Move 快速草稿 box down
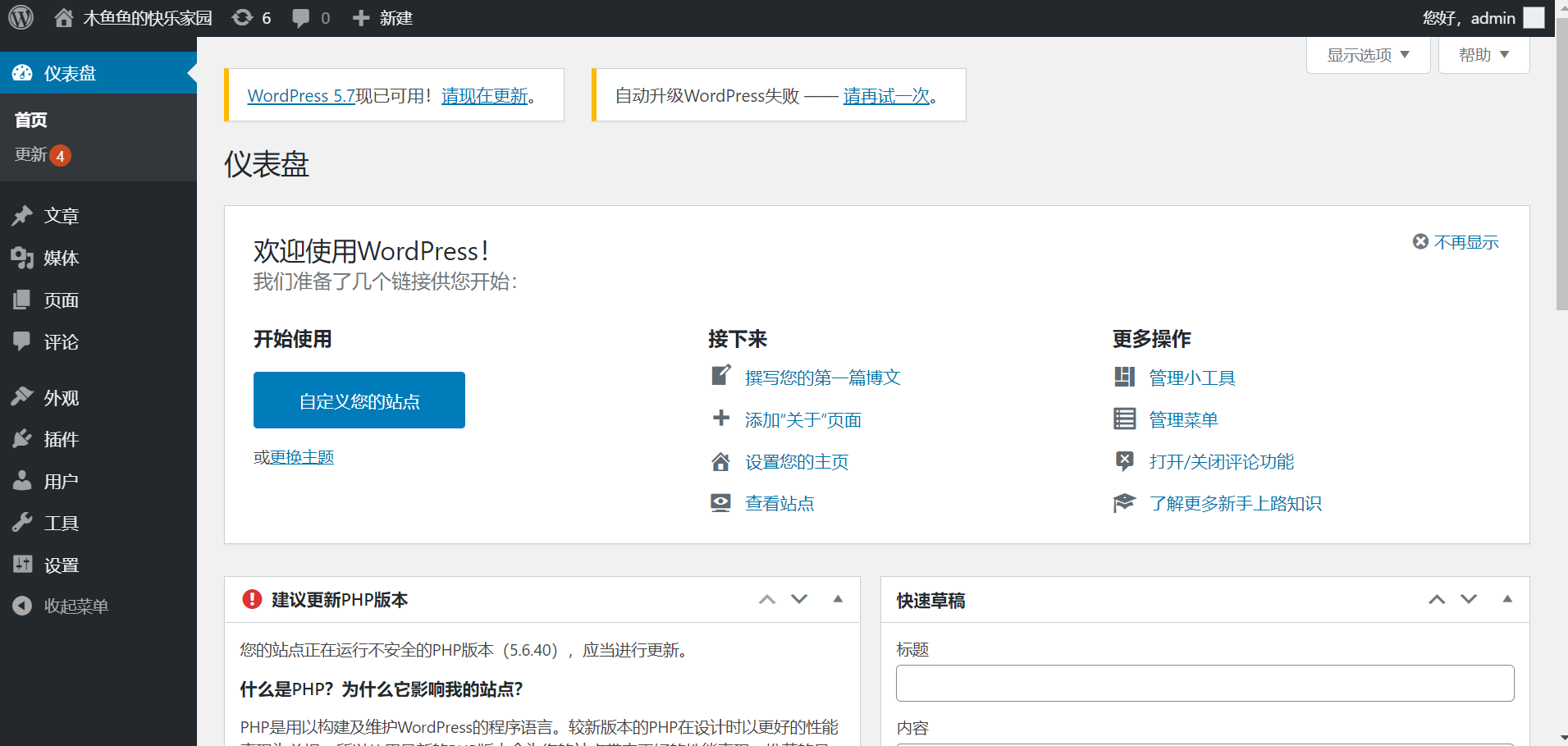 [x=1469, y=599]
